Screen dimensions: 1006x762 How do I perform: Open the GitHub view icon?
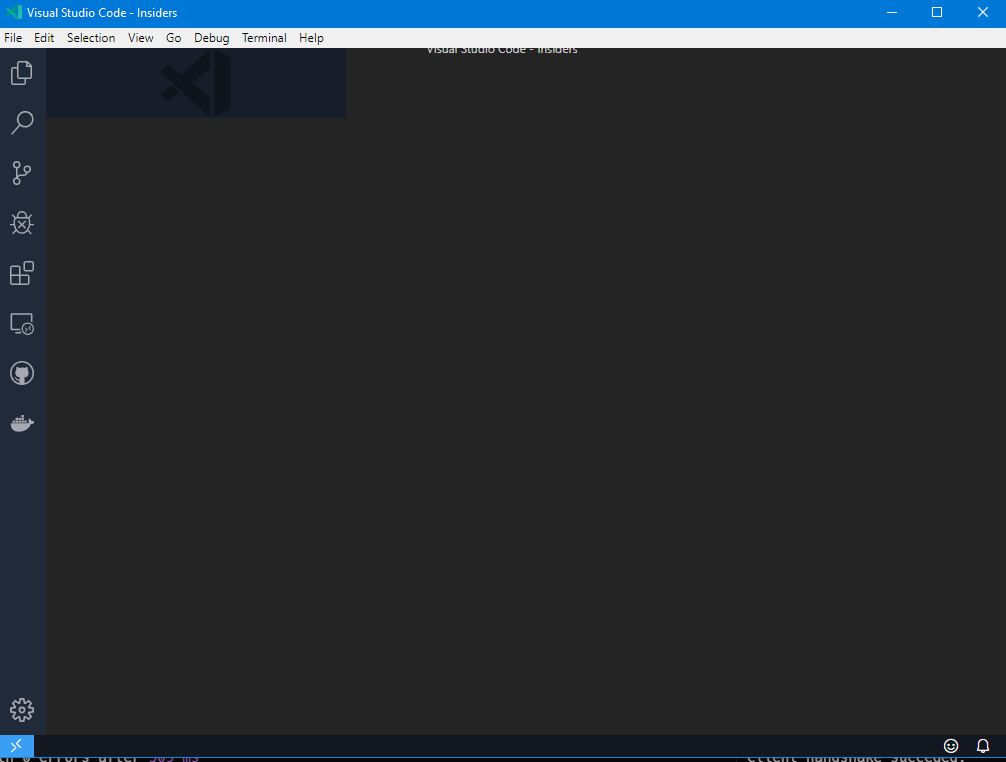[x=22, y=373]
